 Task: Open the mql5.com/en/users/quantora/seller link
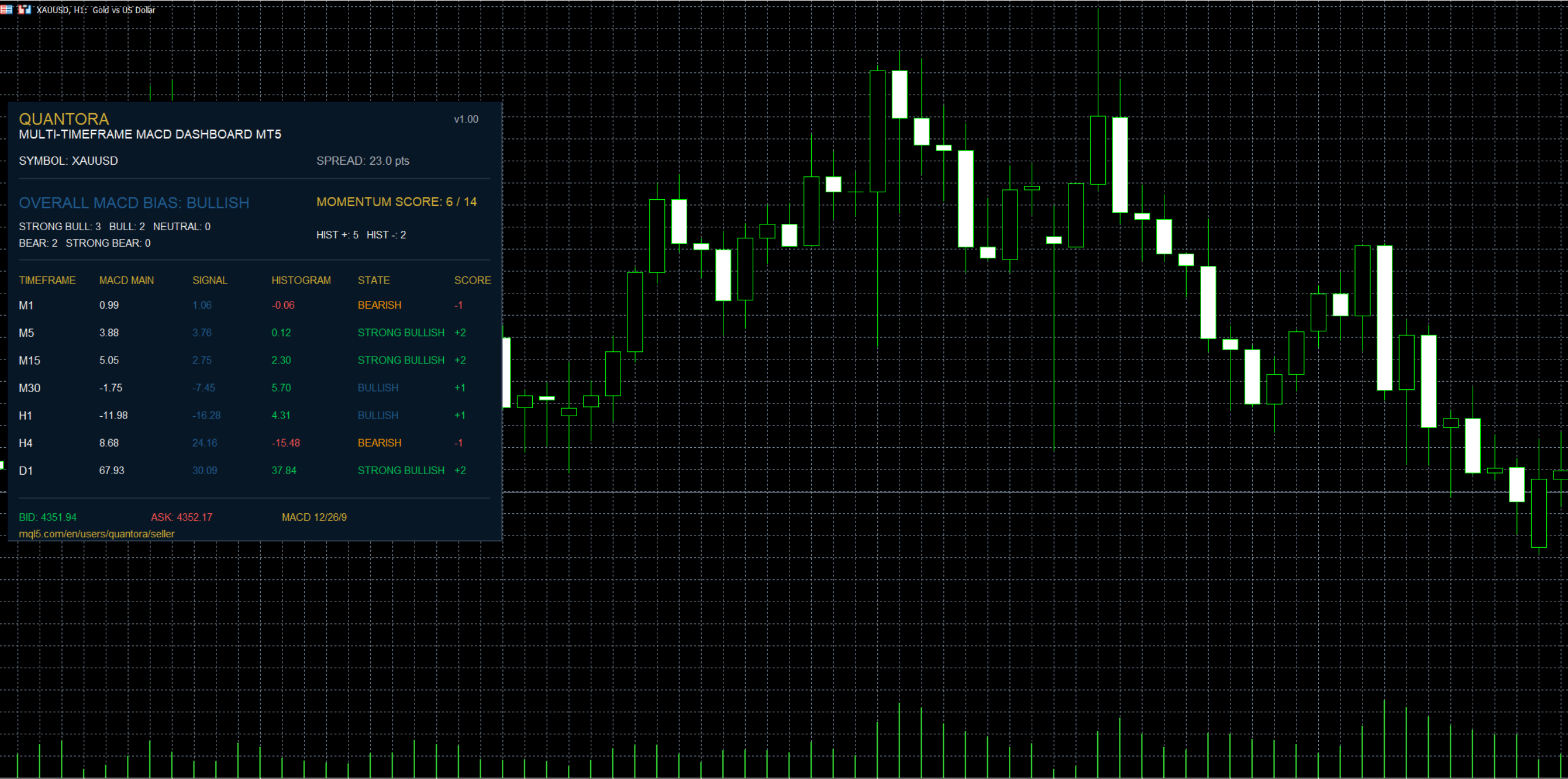tap(96, 534)
